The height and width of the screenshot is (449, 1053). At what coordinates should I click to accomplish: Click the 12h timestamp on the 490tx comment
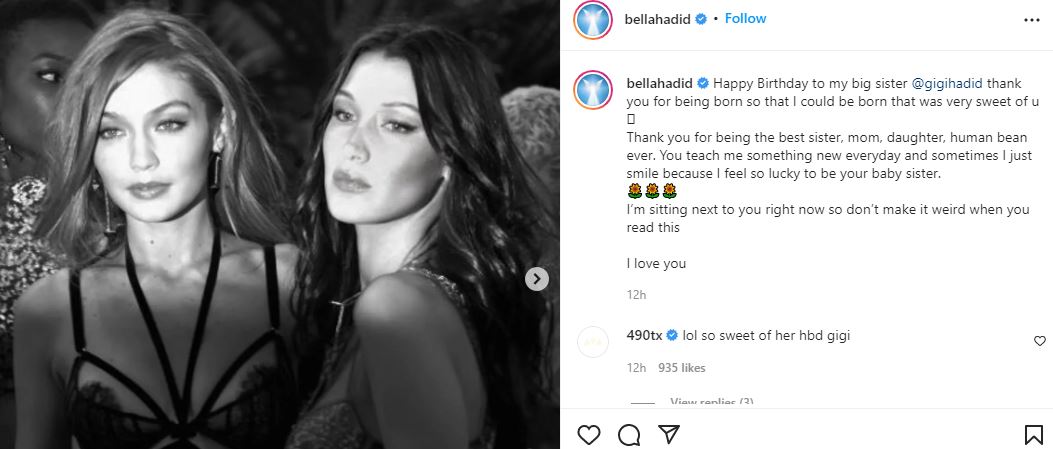coord(636,368)
